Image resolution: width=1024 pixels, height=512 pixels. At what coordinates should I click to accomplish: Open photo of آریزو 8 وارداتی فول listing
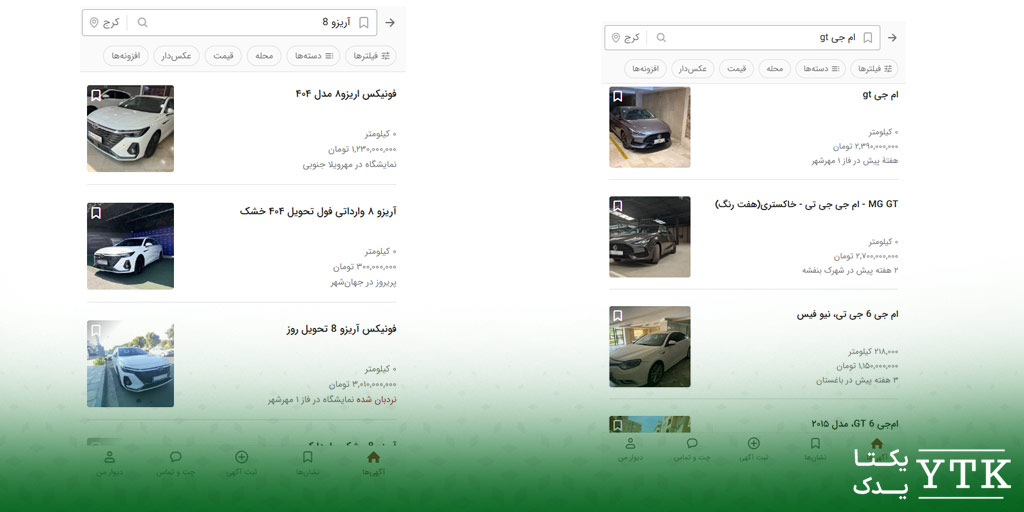[x=131, y=246]
